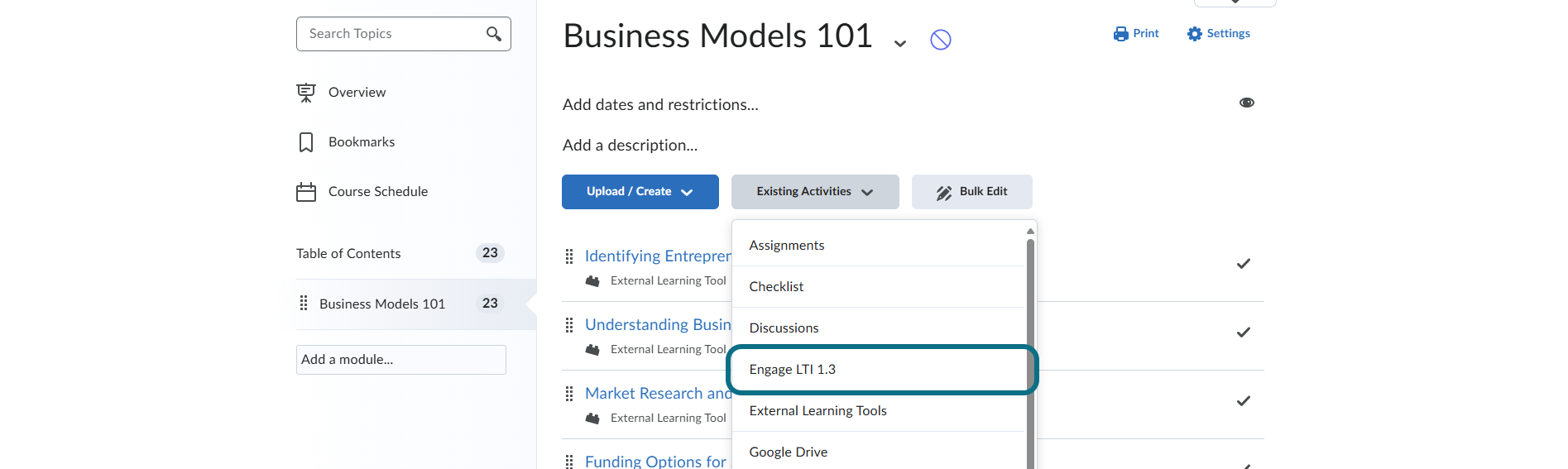1568x469 pixels.
Task: Click the draft status circle-slash icon next to title
Action: pos(941,40)
